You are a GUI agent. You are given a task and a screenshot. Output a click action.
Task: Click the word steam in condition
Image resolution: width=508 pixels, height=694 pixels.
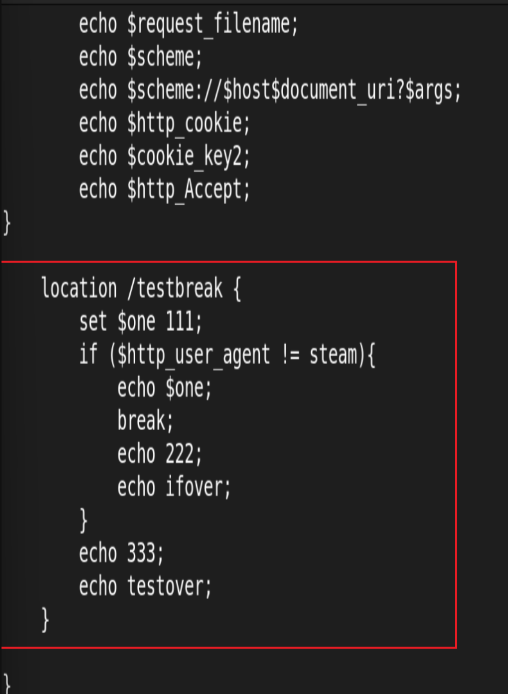(x=333, y=355)
